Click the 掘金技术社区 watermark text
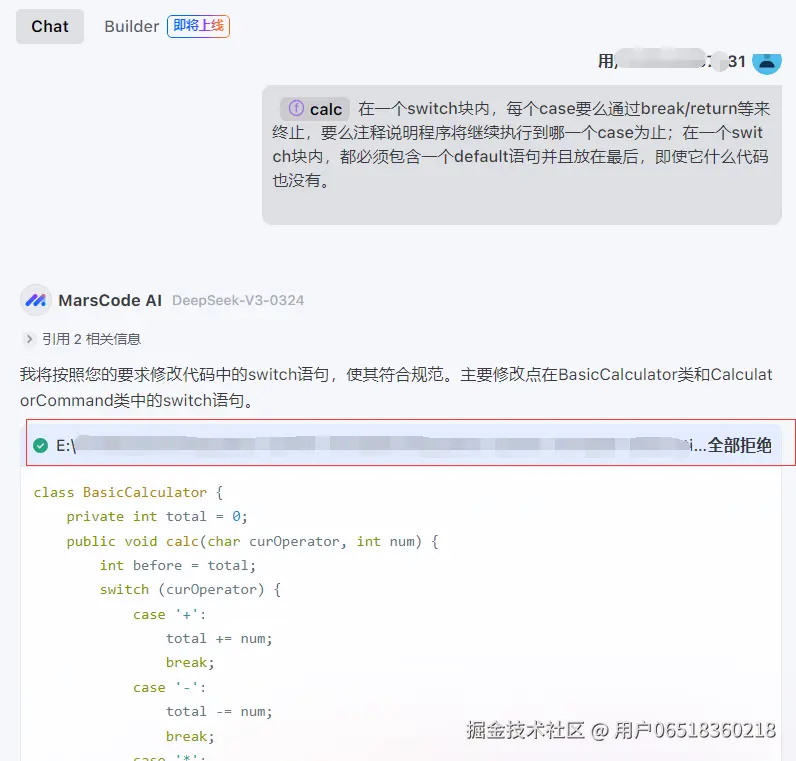Viewport: 796px width, 761px height. point(525,730)
